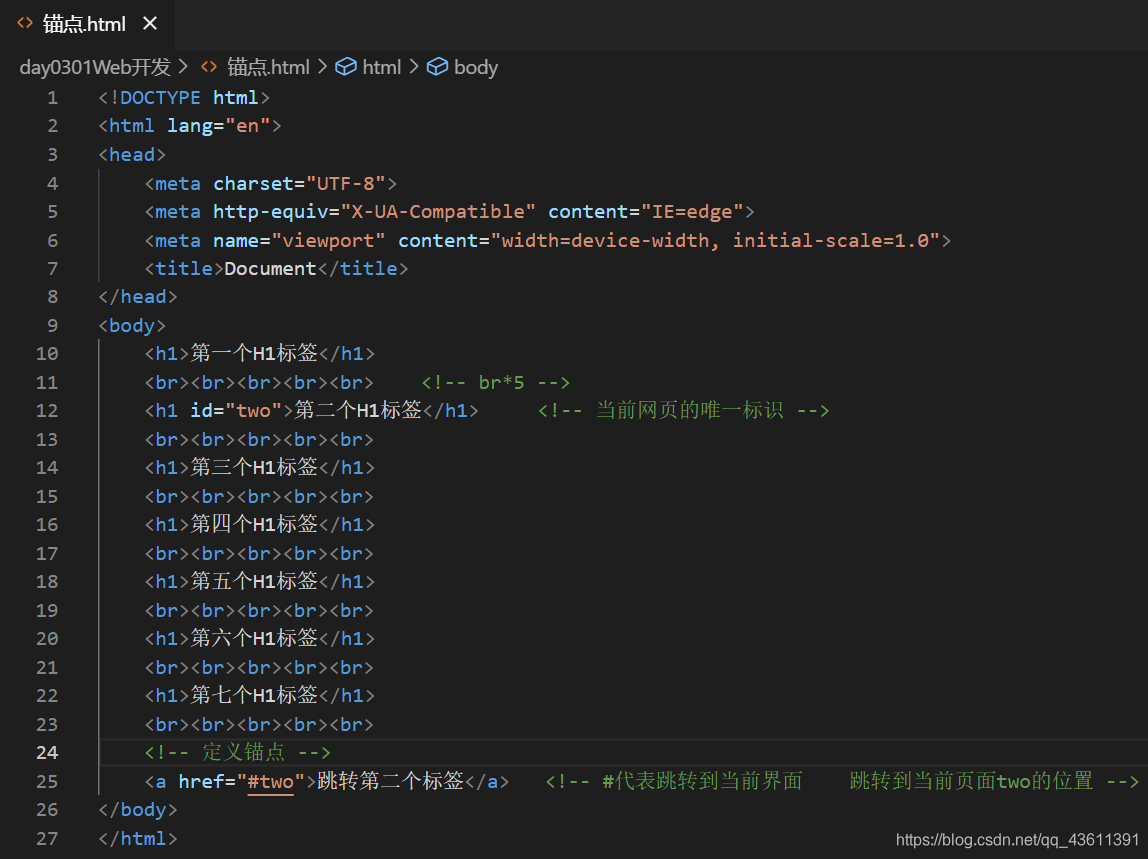Click "X-UA-Compatible" value on line 5

(438, 212)
